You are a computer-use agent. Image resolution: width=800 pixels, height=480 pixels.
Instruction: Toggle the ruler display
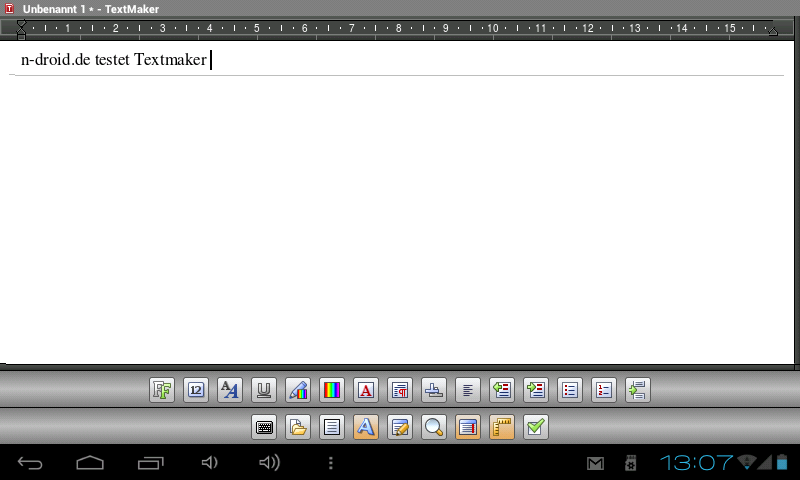(x=502, y=427)
